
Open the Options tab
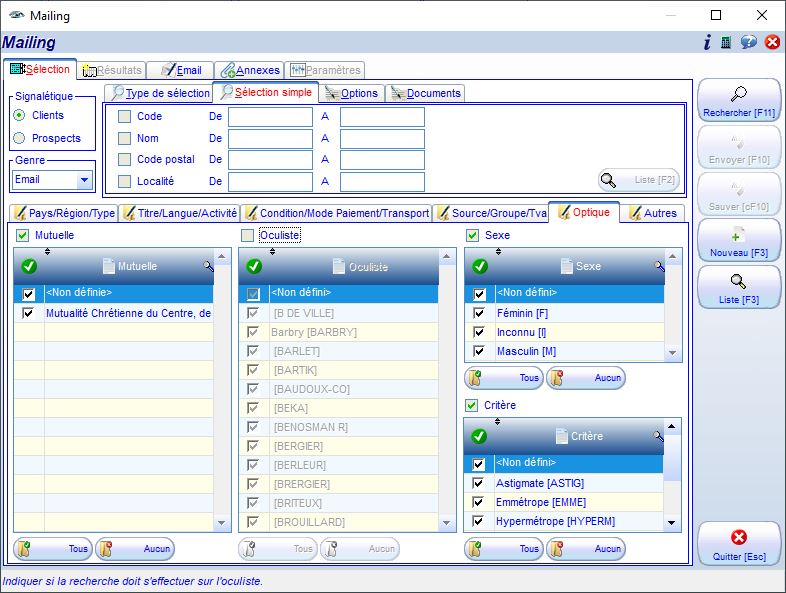point(352,93)
